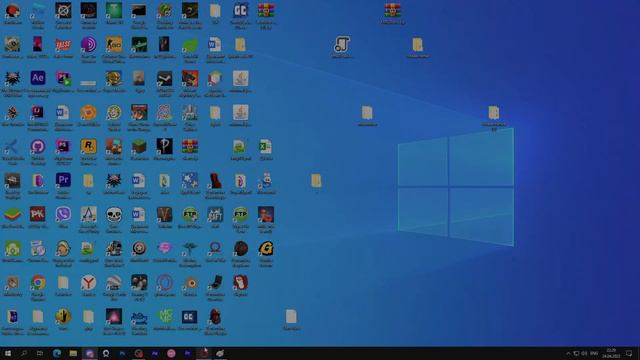The height and width of the screenshot is (360, 640).
Task: Select the purple Tor Browser onion icon
Action: [88, 44]
